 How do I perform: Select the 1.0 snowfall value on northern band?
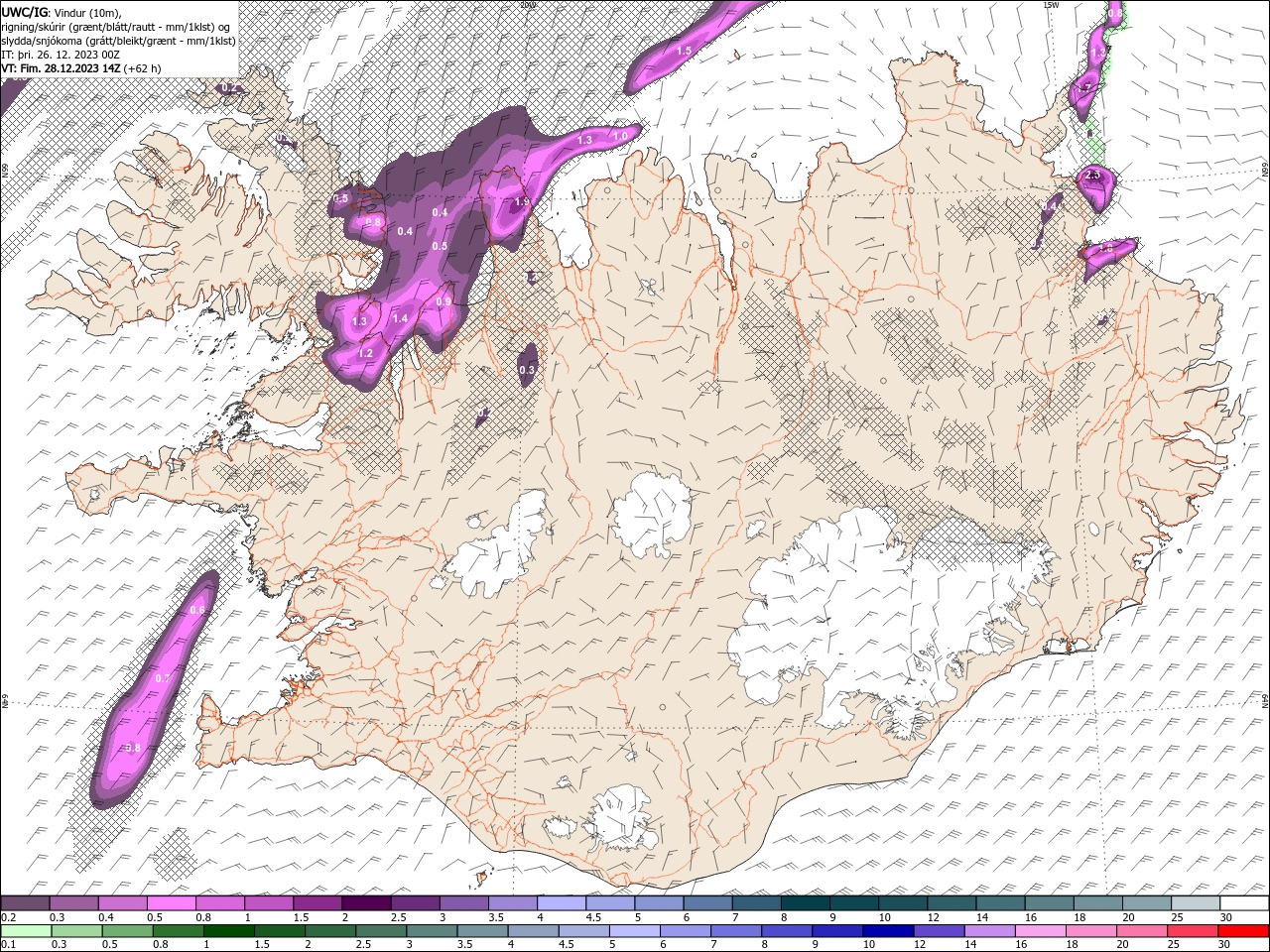tap(621, 136)
